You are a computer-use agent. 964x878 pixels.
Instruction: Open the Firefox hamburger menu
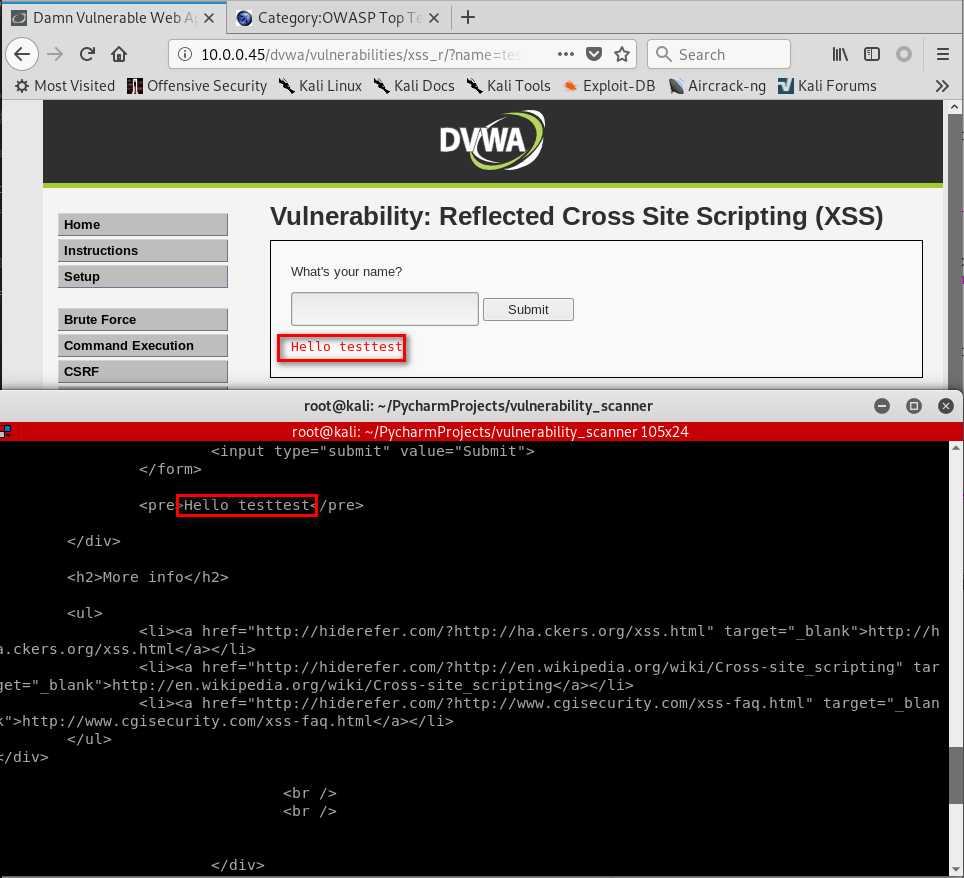[942, 54]
